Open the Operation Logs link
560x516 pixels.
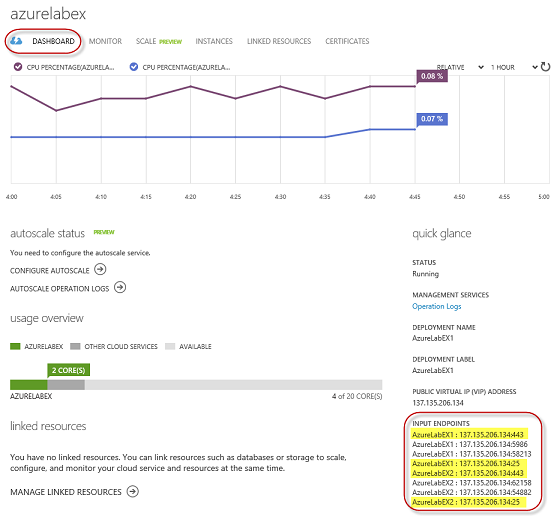pyautogui.click(x=436, y=306)
